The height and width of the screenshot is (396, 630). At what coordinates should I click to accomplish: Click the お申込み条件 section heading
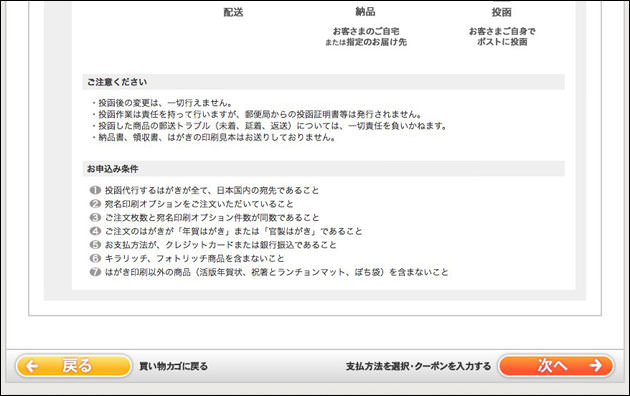pyautogui.click(x=112, y=169)
